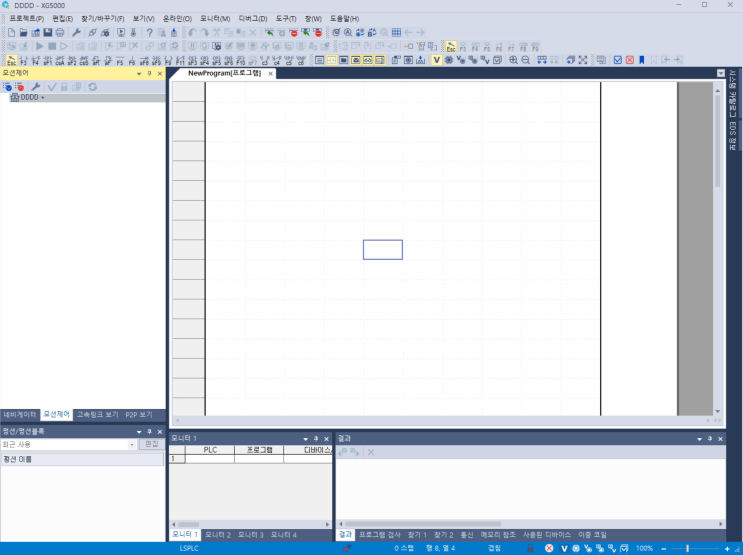Select the Esc arrow selection tool
743x555 pixels.
click(451, 47)
